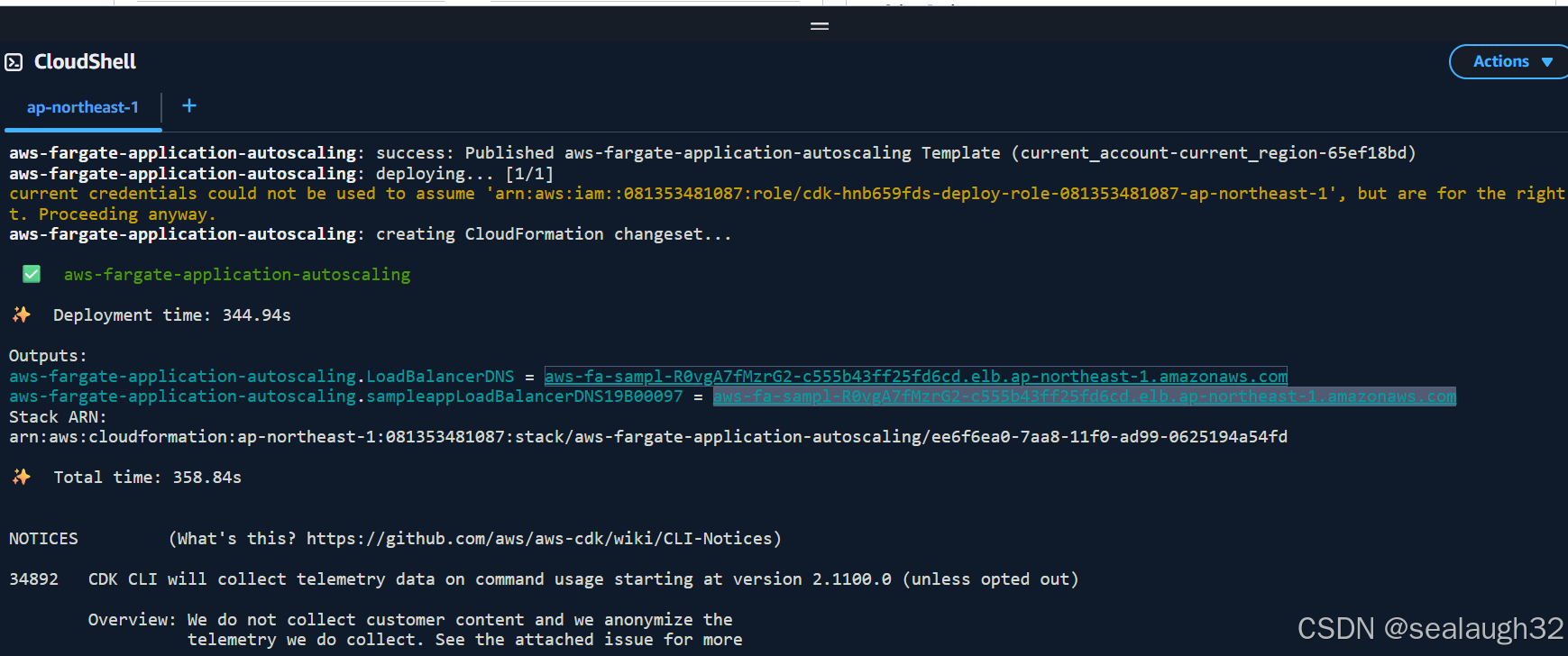Click the 'Overview: We do not collect' line
This screenshot has height=656, width=1568.
click(x=410, y=620)
